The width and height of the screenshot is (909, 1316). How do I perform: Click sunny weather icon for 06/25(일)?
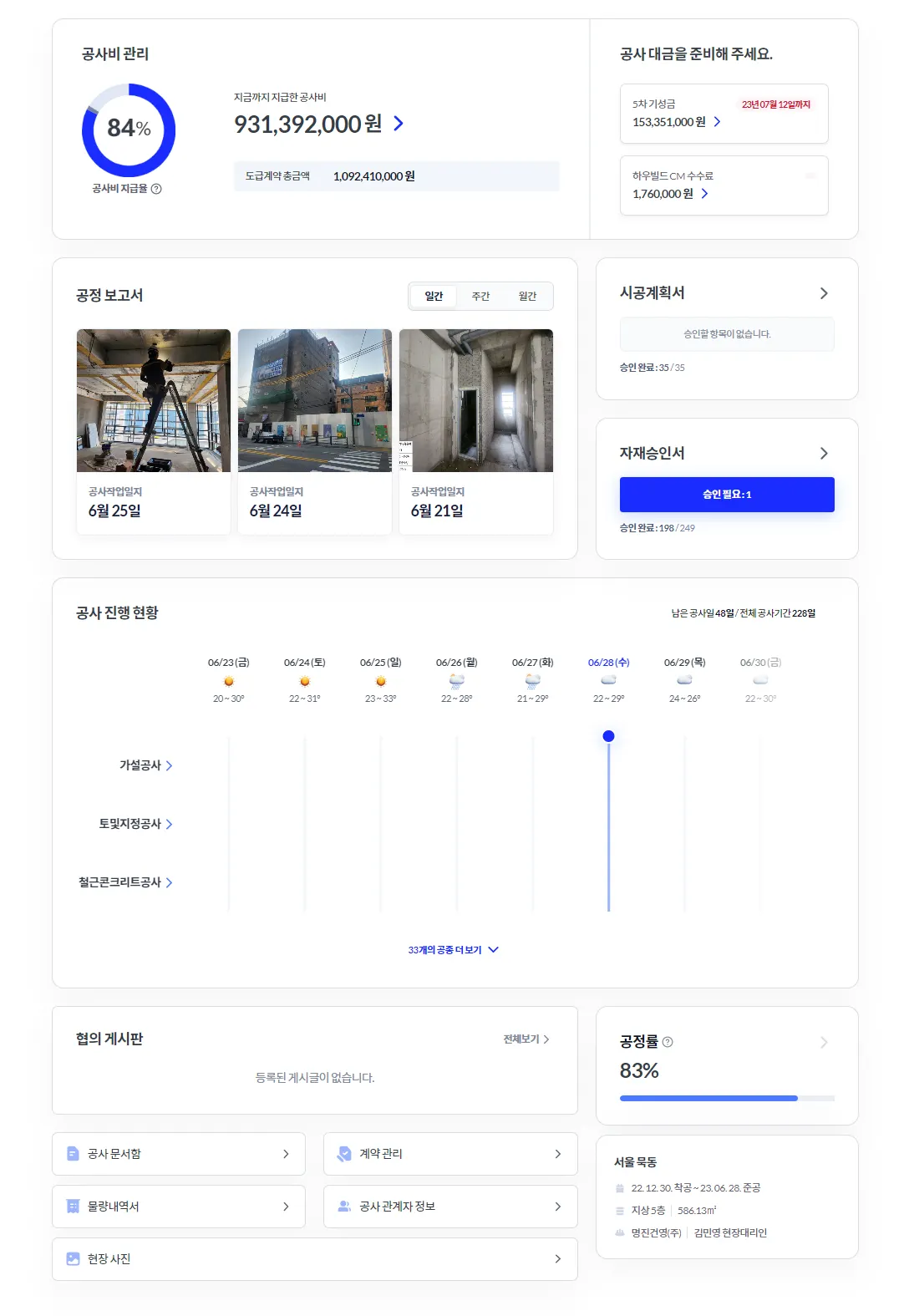click(381, 681)
